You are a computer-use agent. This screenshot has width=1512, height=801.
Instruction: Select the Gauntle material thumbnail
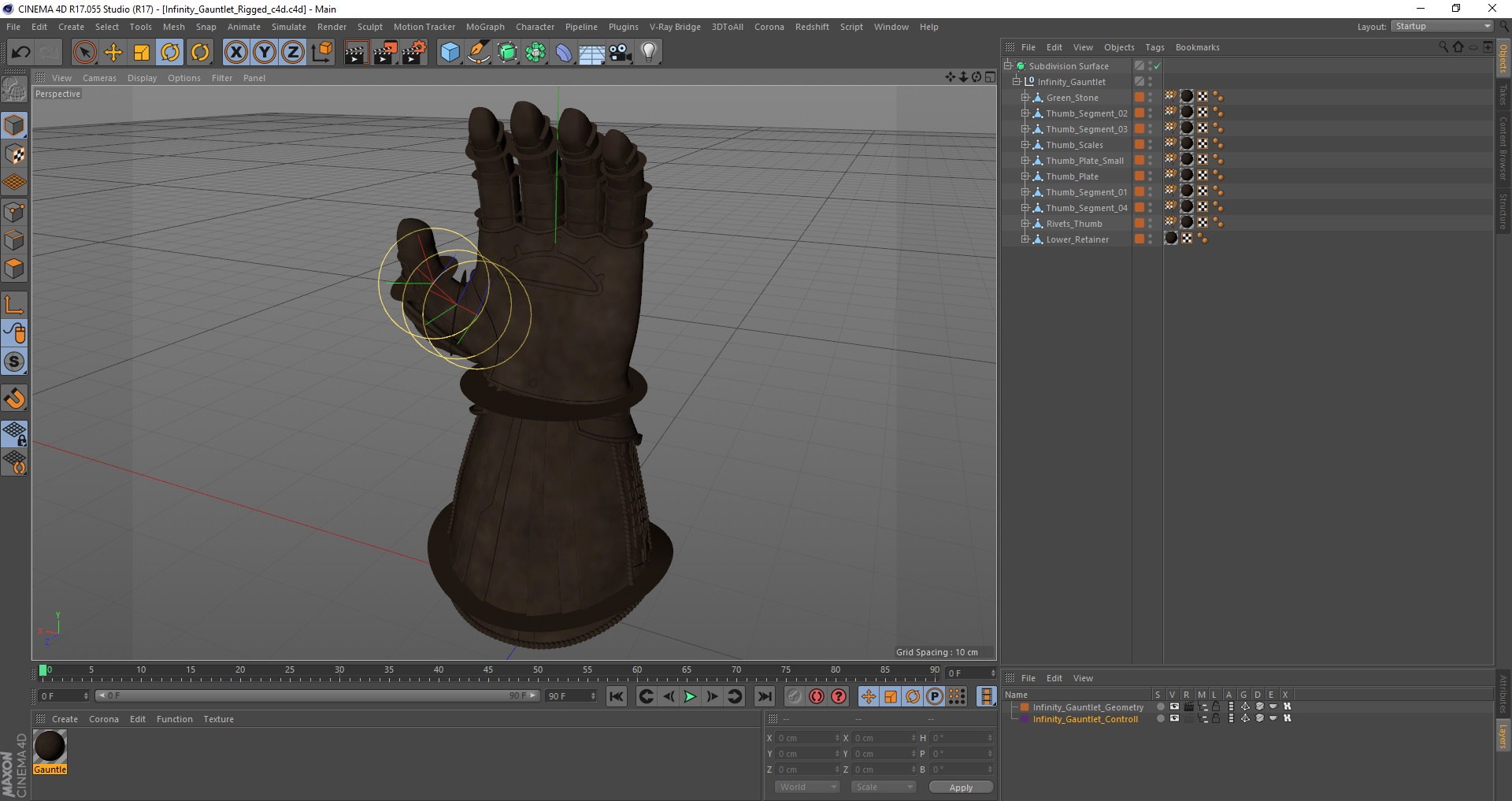[x=50, y=747]
